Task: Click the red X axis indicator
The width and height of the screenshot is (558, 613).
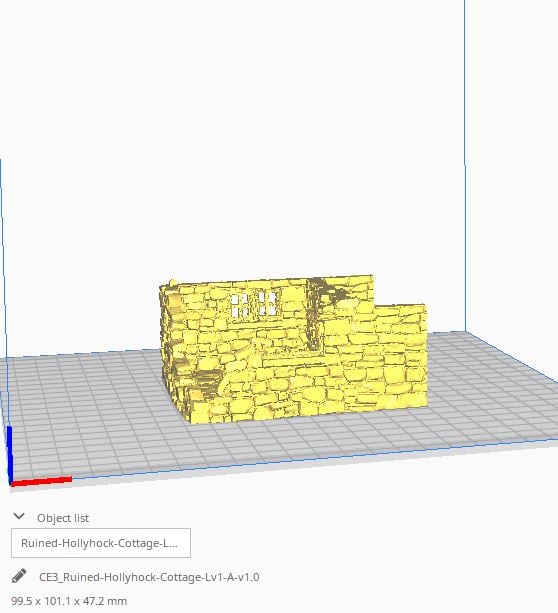Action: click(41, 481)
